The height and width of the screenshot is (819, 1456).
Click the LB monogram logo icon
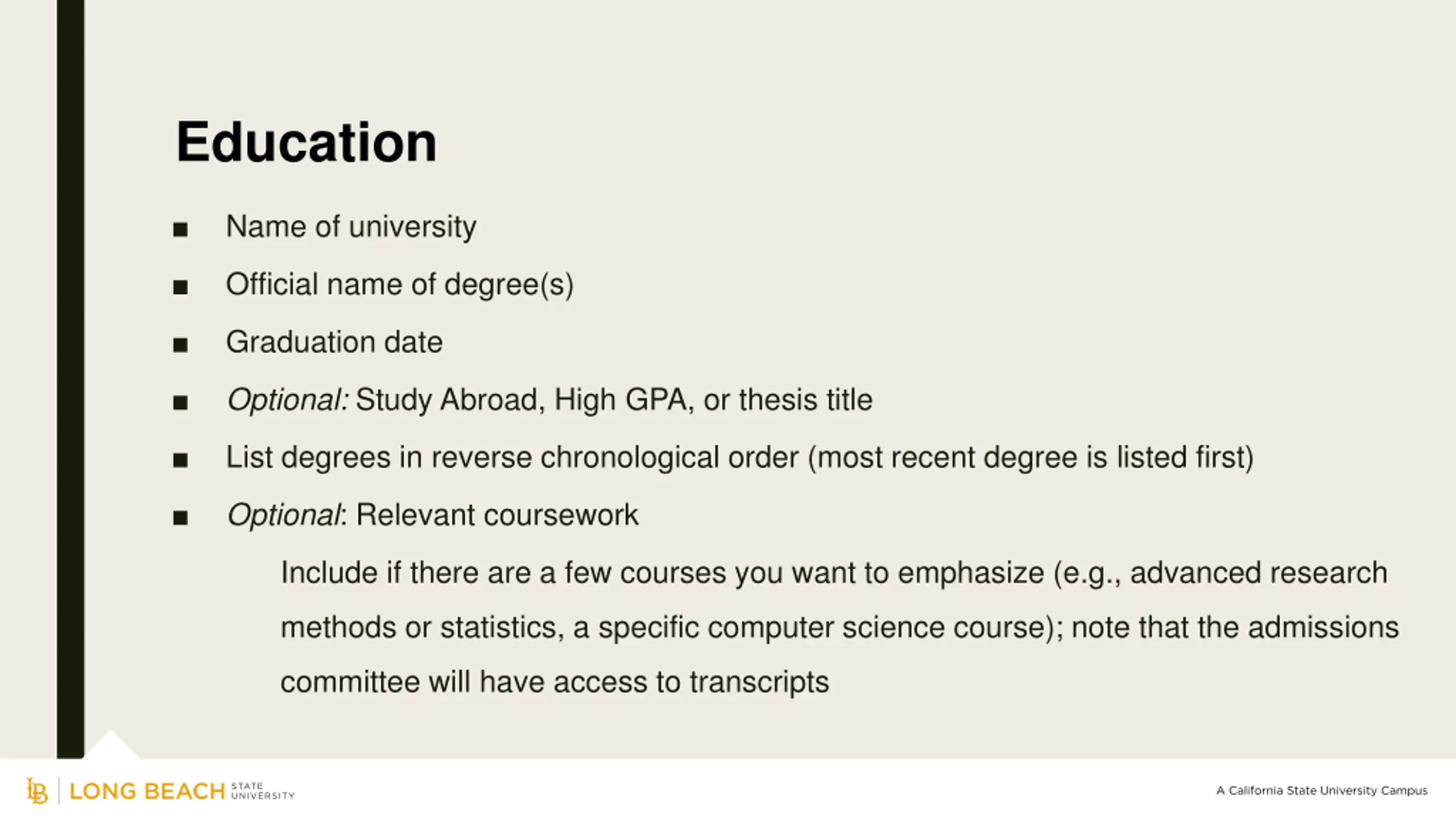(x=37, y=791)
